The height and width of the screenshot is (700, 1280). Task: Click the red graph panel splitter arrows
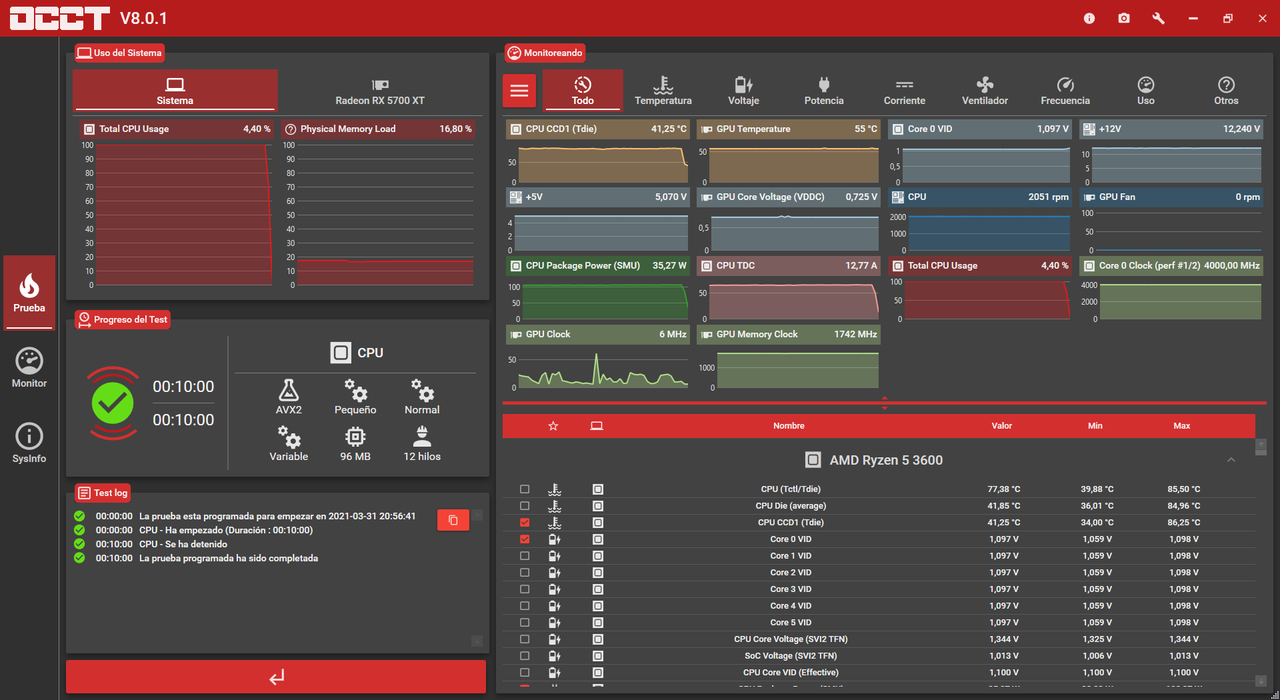(884, 403)
